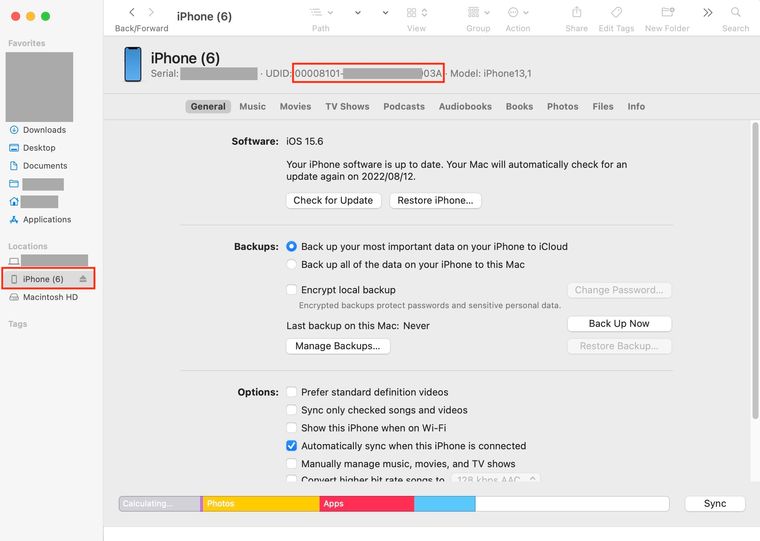The height and width of the screenshot is (541, 760).
Task: Switch to the Files tab
Action: pos(602,107)
